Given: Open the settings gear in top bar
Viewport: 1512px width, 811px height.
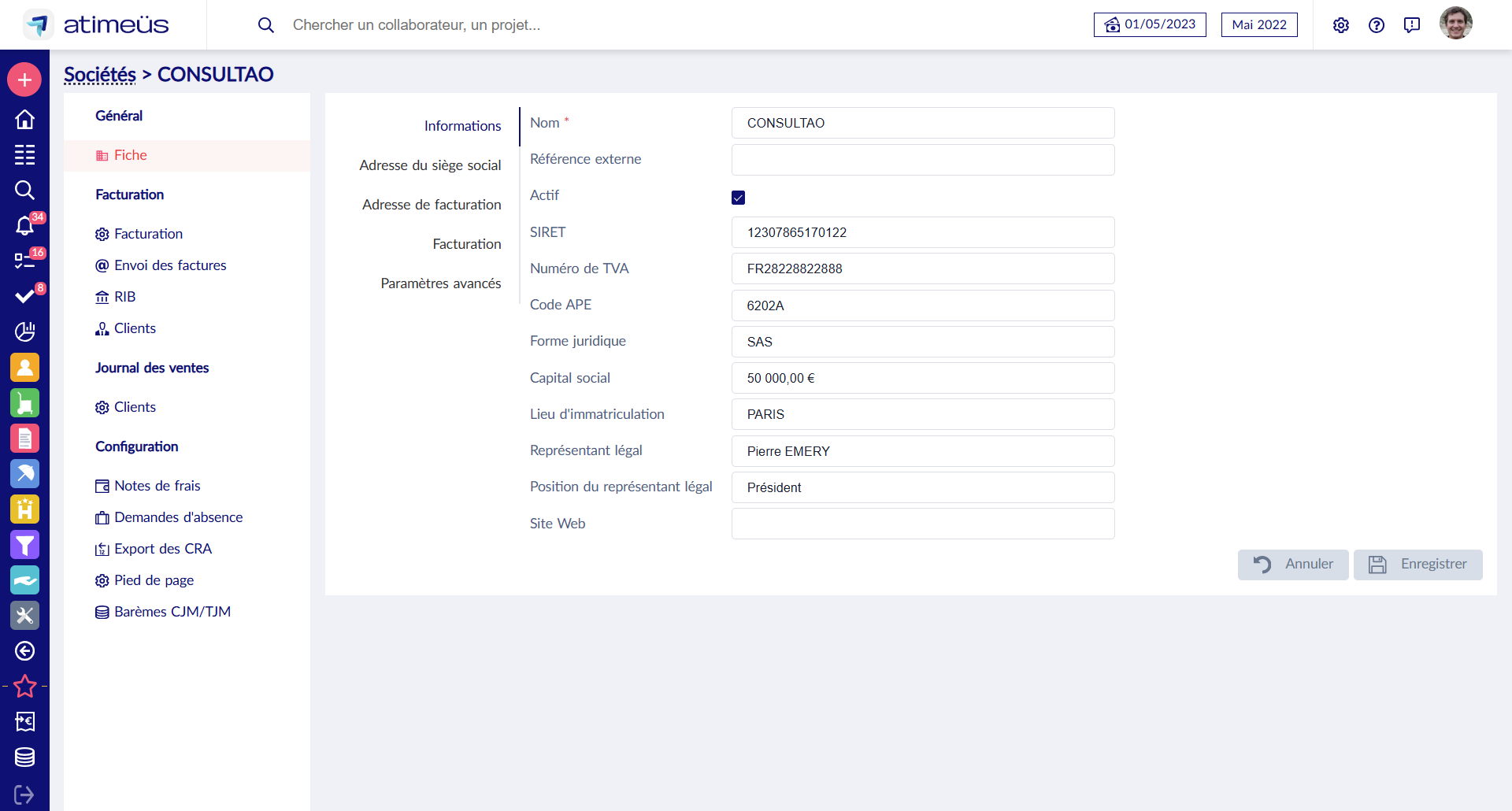Looking at the screenshot, I should pyautogui.click(x=1340, y=25).
